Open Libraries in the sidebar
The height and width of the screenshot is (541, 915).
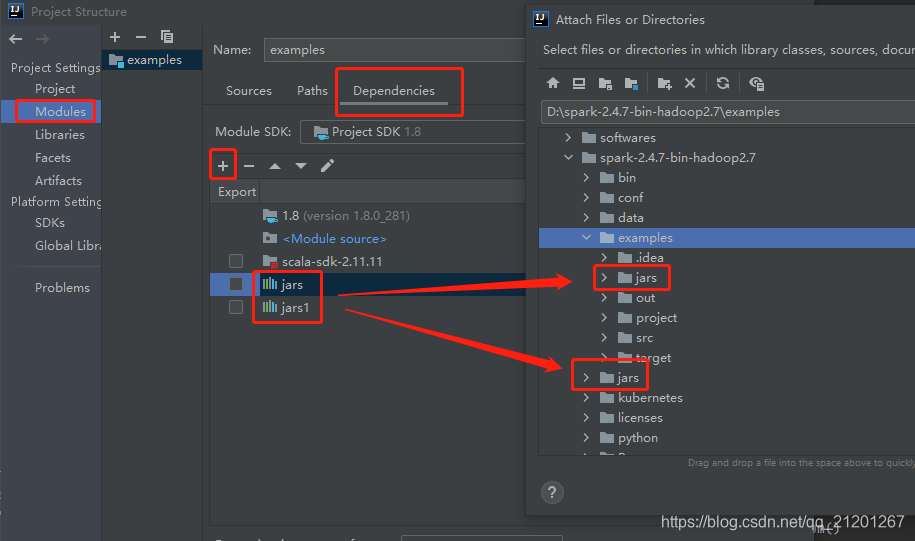60,135
